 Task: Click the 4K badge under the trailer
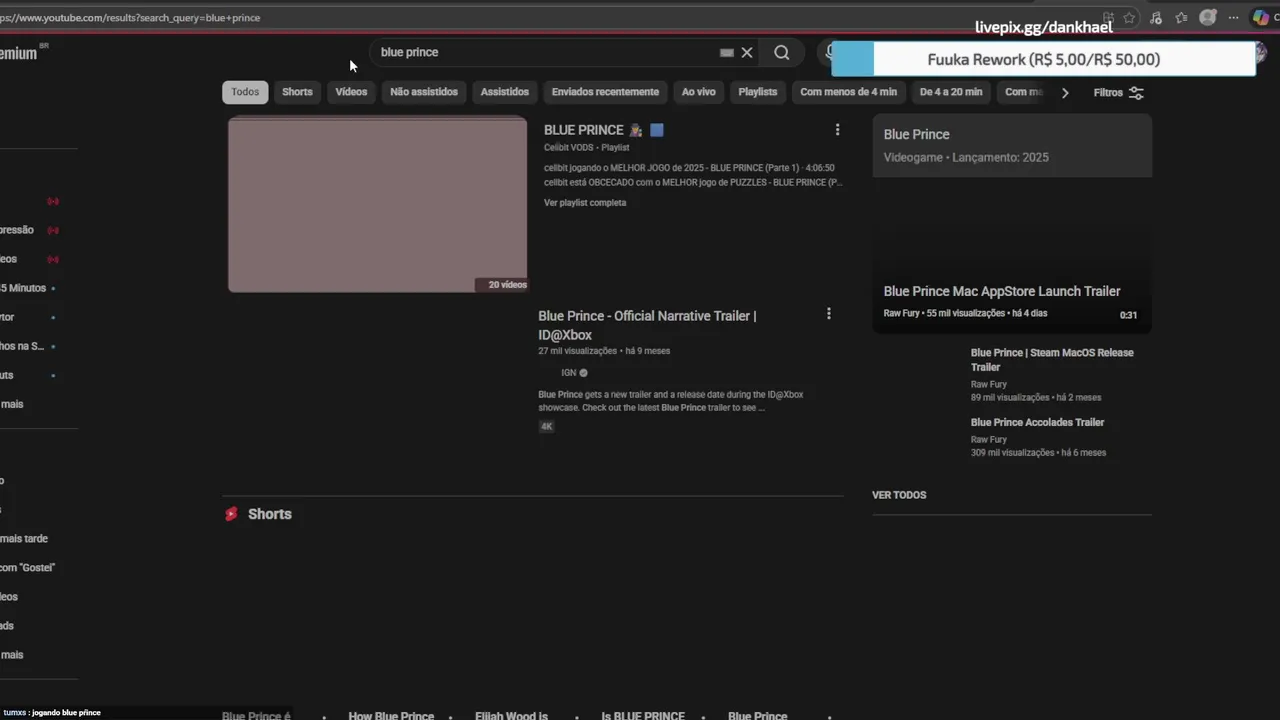click(x=546, y=426)
